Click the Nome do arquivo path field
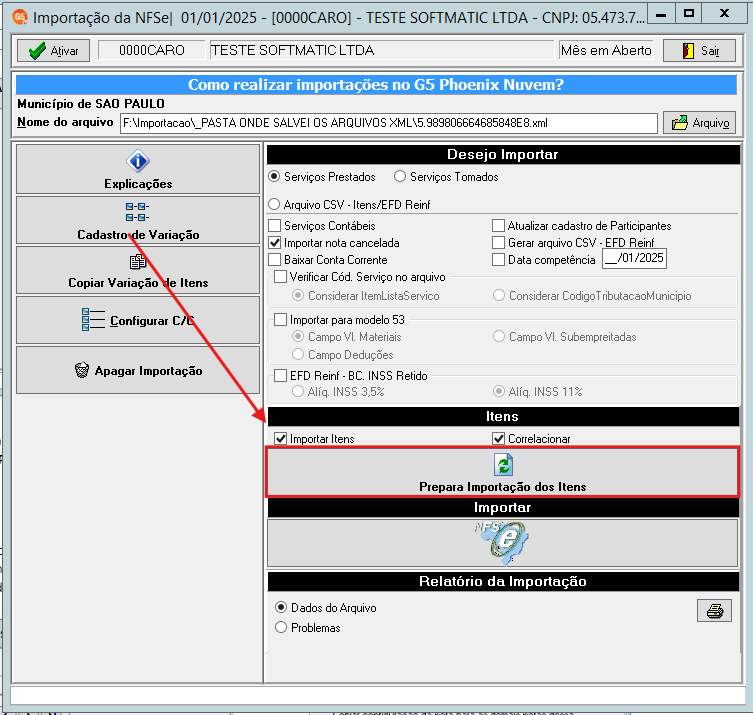Viewport: 753px width, 715px height. pyautogui.click(x=389, y=123)
